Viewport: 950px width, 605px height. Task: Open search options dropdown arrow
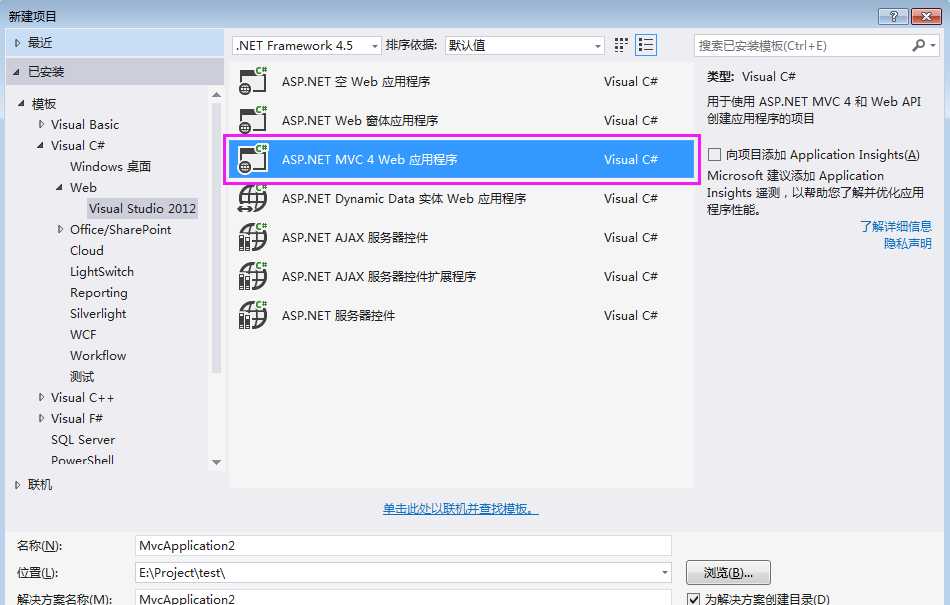coord(933,45)
